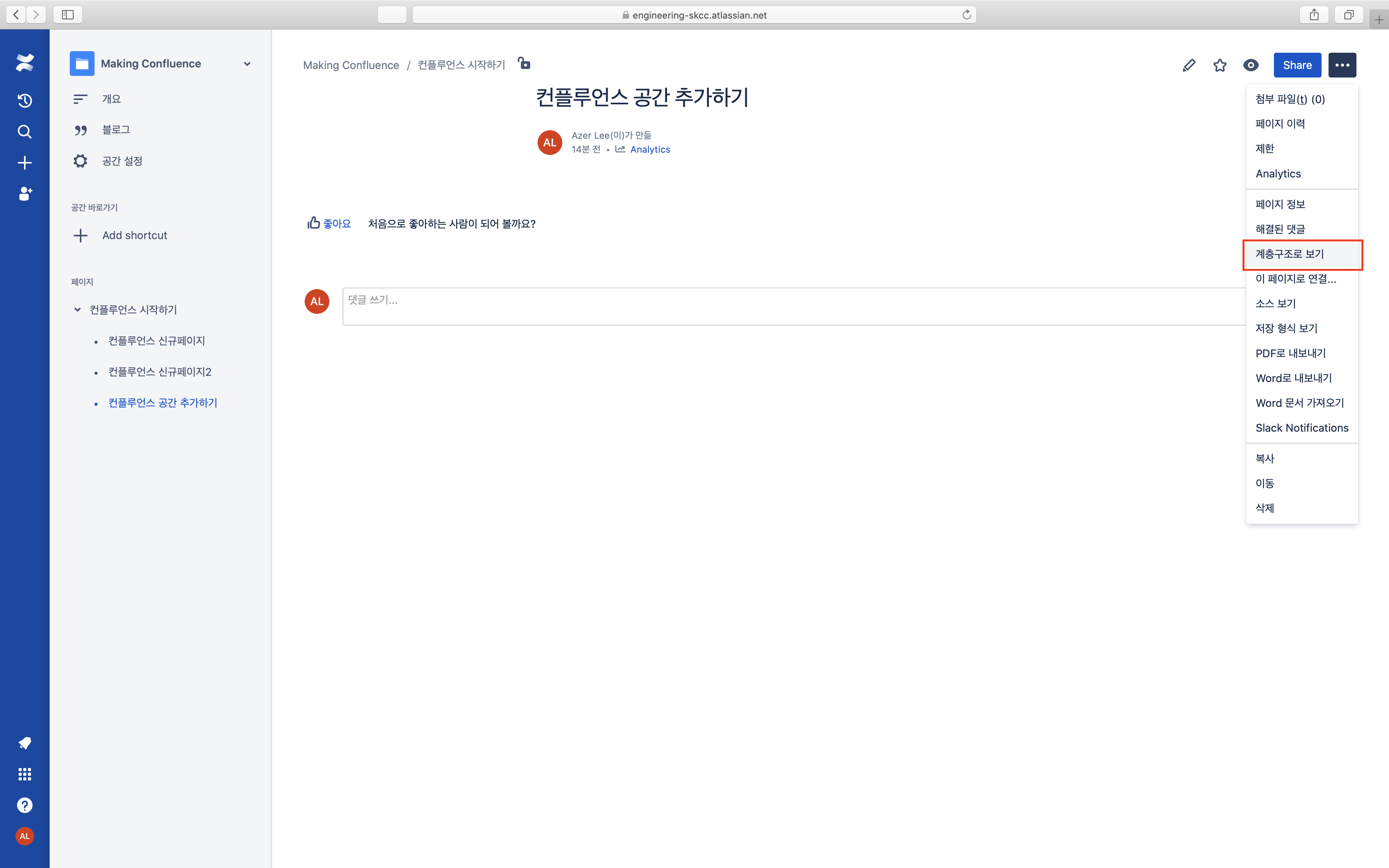The width and height of the screenshot is (1389, 868).
Task: Open the notifications icon in blue sidebar
Action: [x=25, y=743]
